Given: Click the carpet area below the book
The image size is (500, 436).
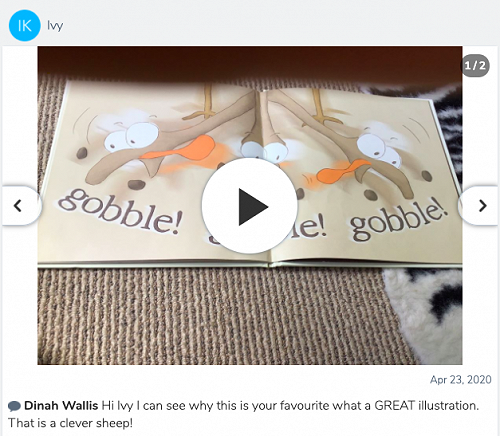Looking at the screenshot, I should (x=213, y=317).
